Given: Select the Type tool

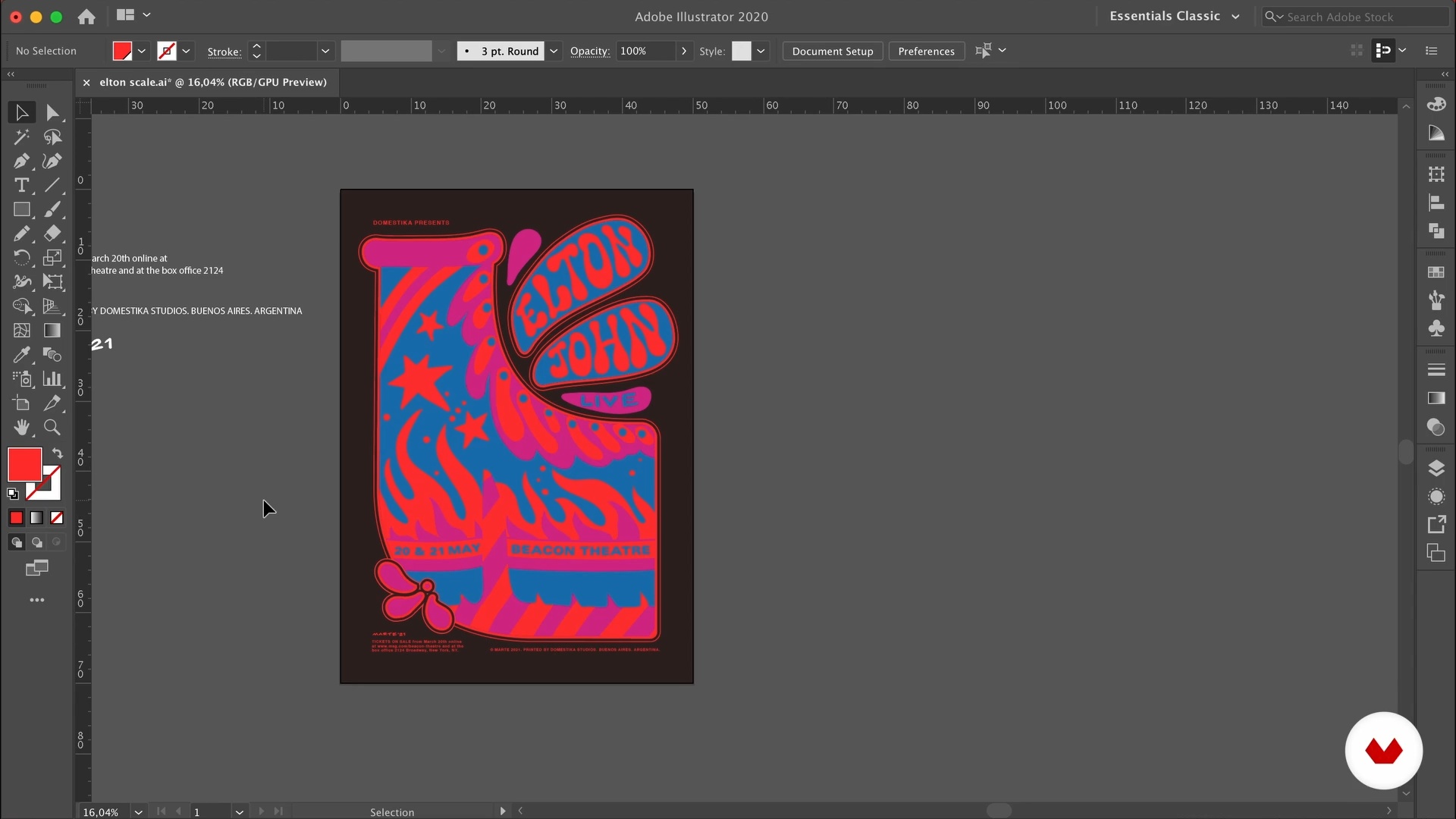Looking at the screenshot, I should click(x=21, y=185).
